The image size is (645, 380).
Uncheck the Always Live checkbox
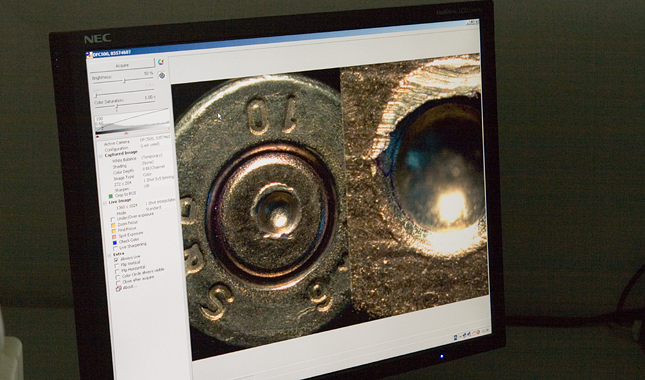click(x=116, y=260)
